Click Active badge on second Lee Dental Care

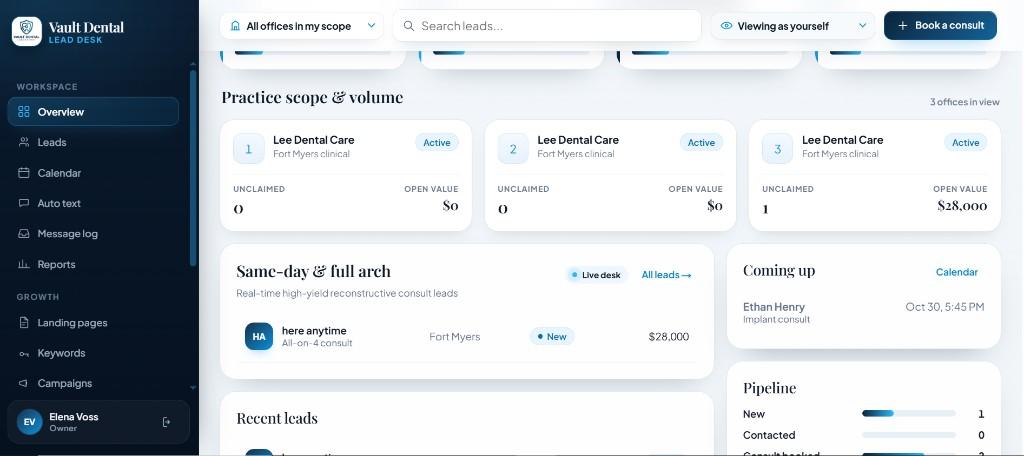click(x=701, y=142)
